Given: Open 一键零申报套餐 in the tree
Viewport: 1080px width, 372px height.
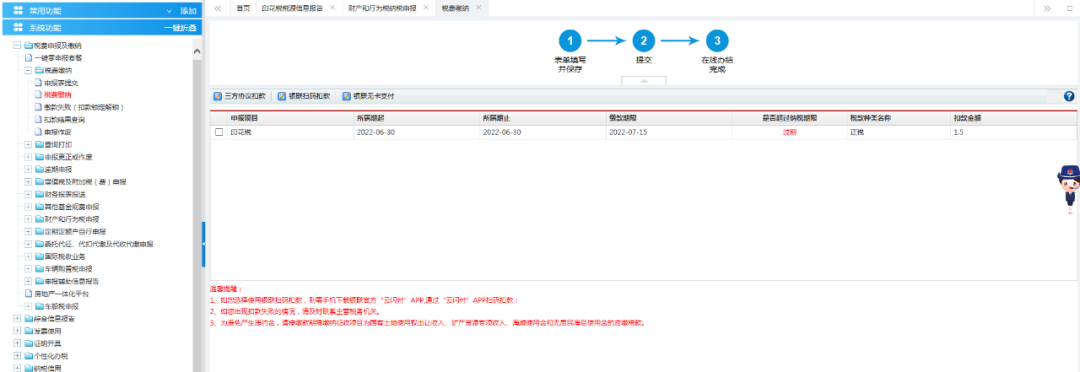Looking at the screenshot, I should 59,58.
